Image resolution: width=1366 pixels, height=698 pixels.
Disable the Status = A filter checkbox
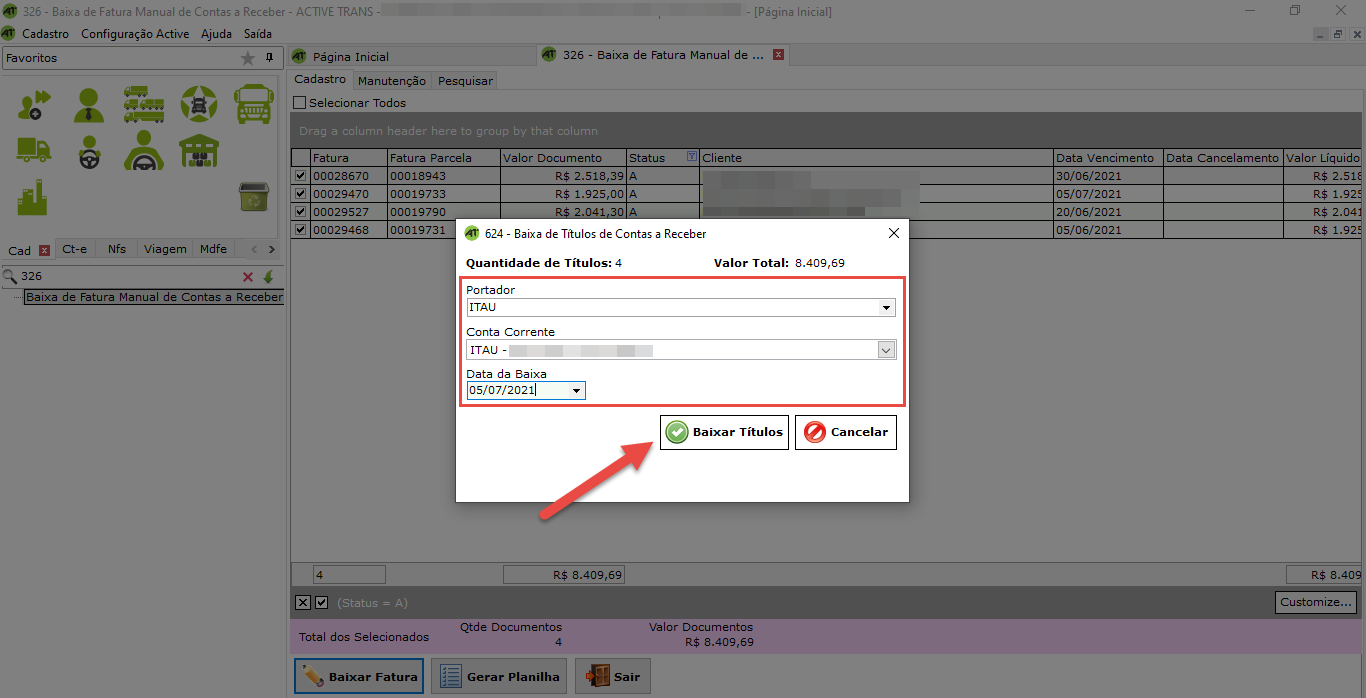(321, 603)
